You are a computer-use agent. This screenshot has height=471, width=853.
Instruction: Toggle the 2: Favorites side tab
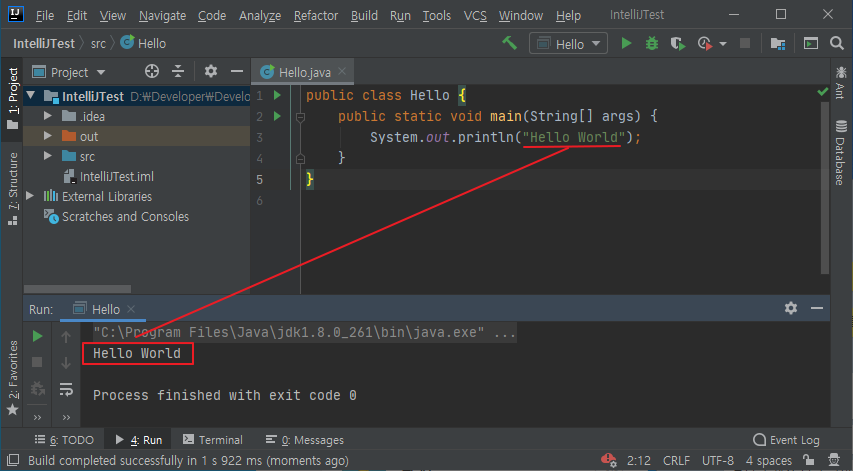point(13,377)
